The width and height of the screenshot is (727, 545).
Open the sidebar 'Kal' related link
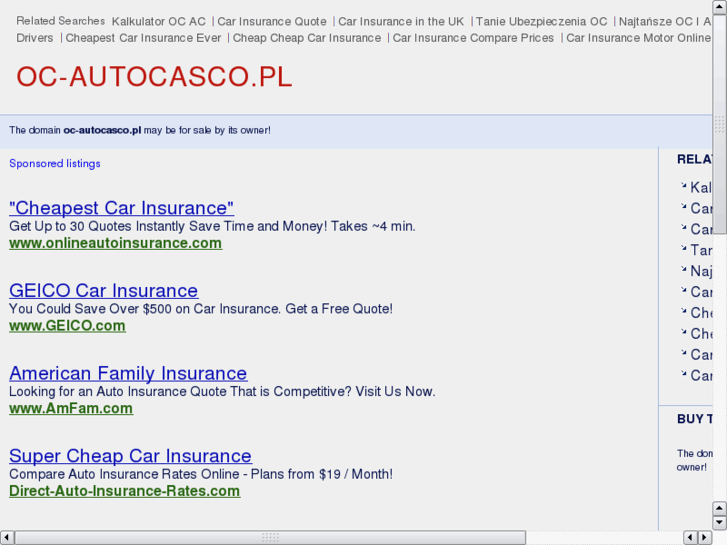701,187
